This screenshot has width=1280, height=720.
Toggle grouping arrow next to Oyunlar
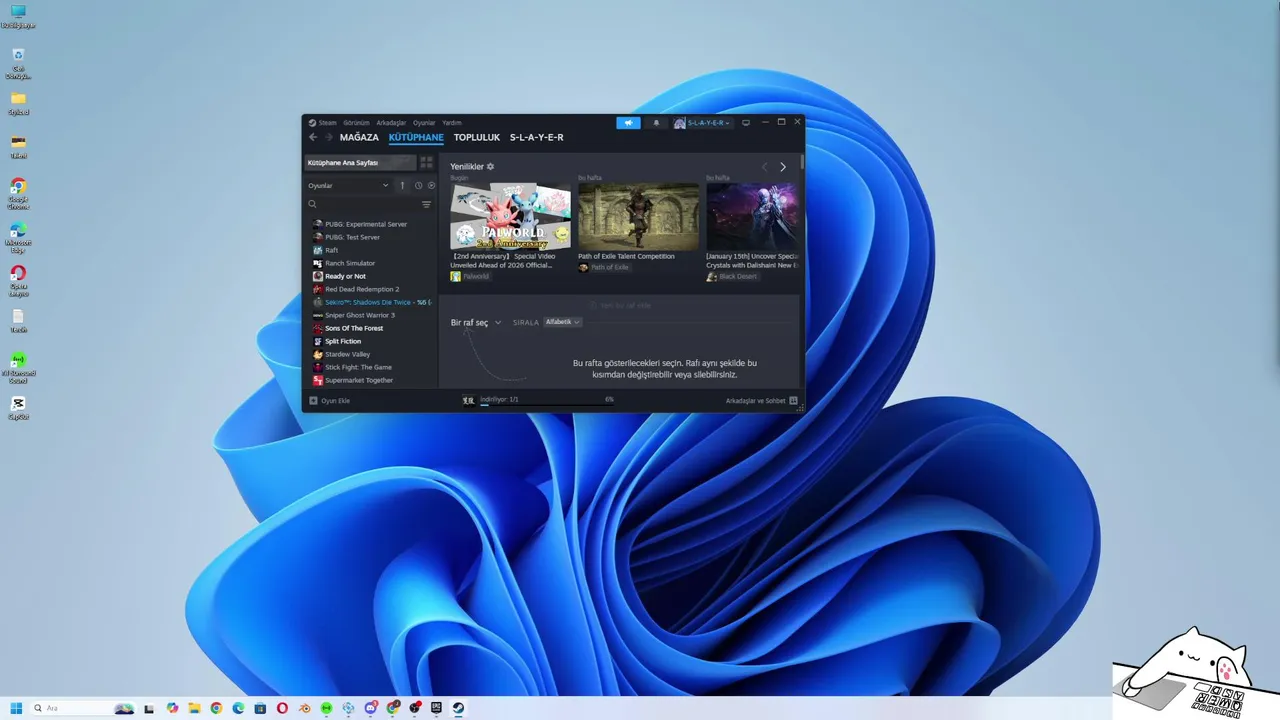coord(403,185)
